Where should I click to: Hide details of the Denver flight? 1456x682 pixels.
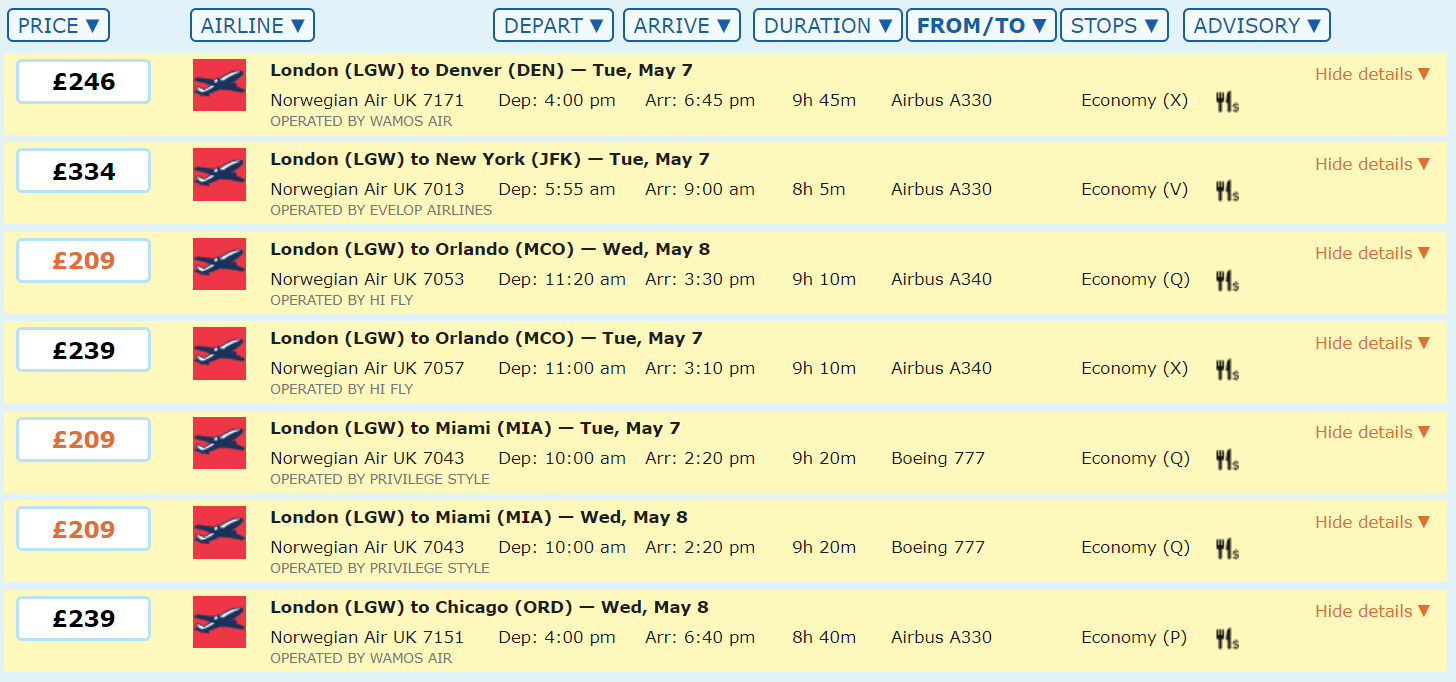[1373, 74]
